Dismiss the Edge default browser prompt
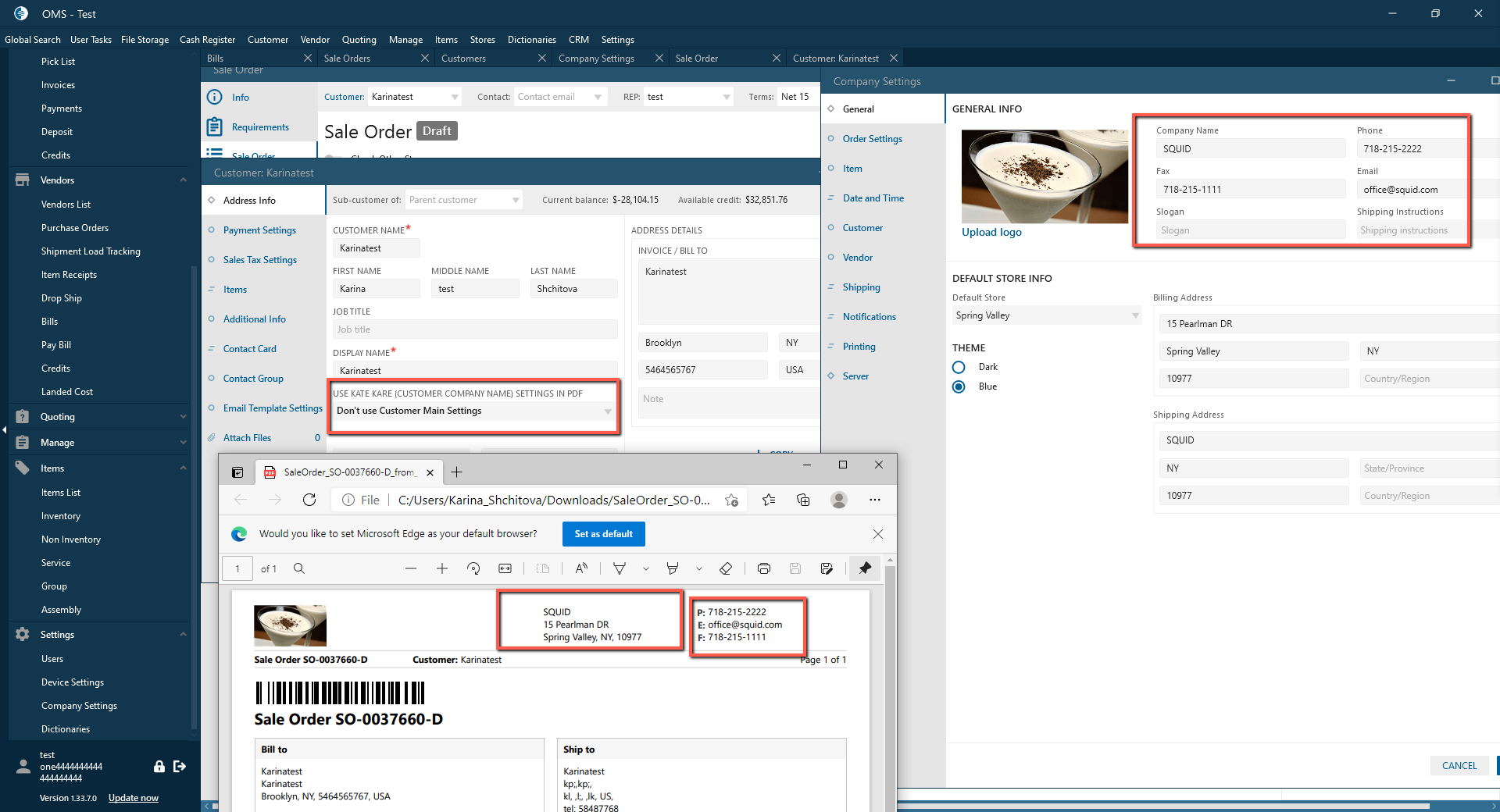Image resolution: width=1500 pixels, height=812 pixels. (878, 534)
